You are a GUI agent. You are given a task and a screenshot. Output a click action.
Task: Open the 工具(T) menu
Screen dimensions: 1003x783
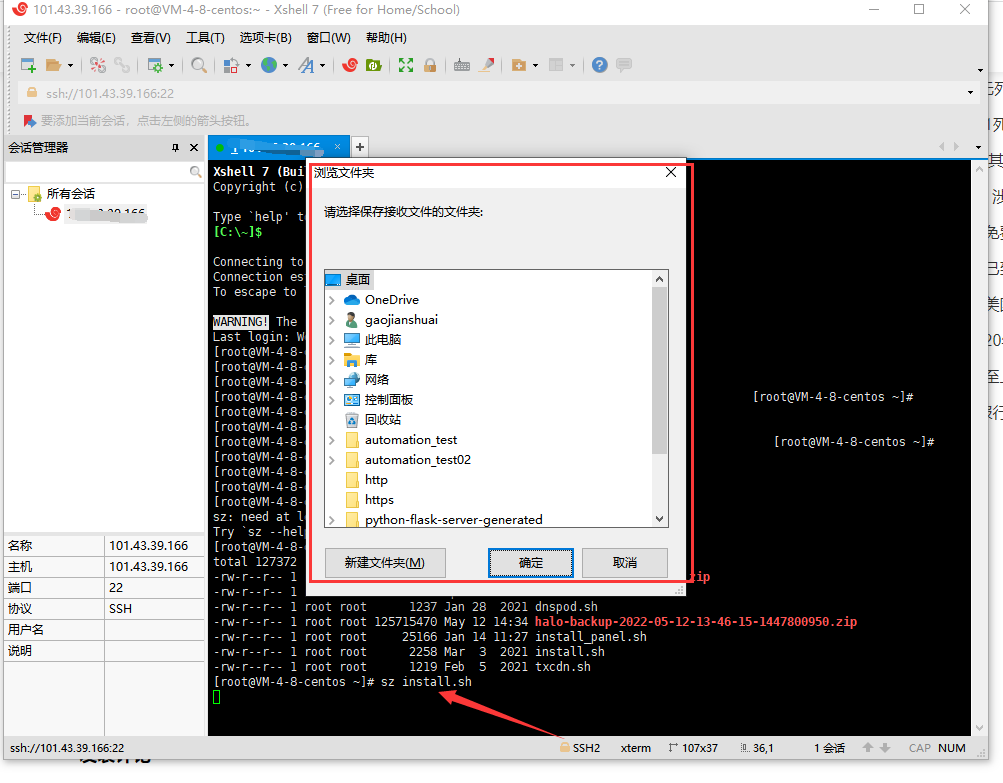pyautogui.click(x=205, y=38)
